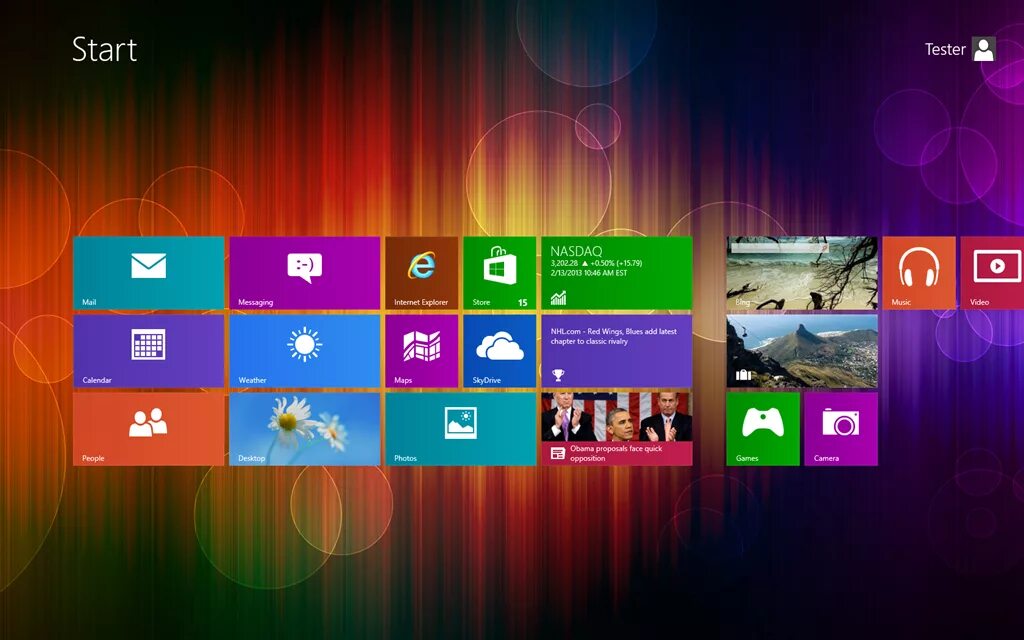The height and width of the screenshot is (640, 1024).
Task: Launch Internet Explorer tile
Action: coord(421,273)
